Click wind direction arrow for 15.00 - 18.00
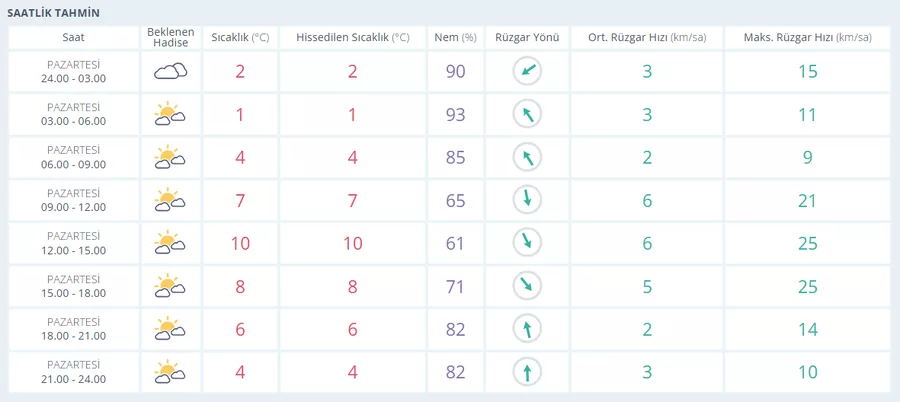The image size is (900, 402). (526, 286)
